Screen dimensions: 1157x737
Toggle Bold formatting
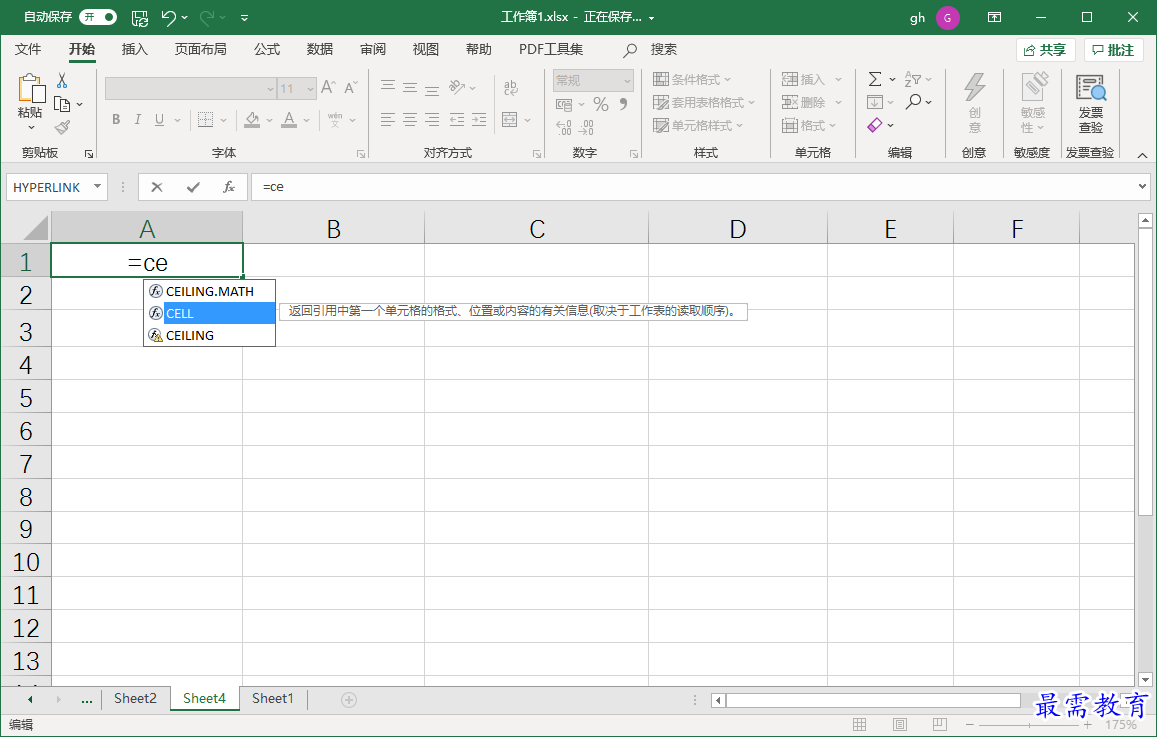[x=116, y=120]
